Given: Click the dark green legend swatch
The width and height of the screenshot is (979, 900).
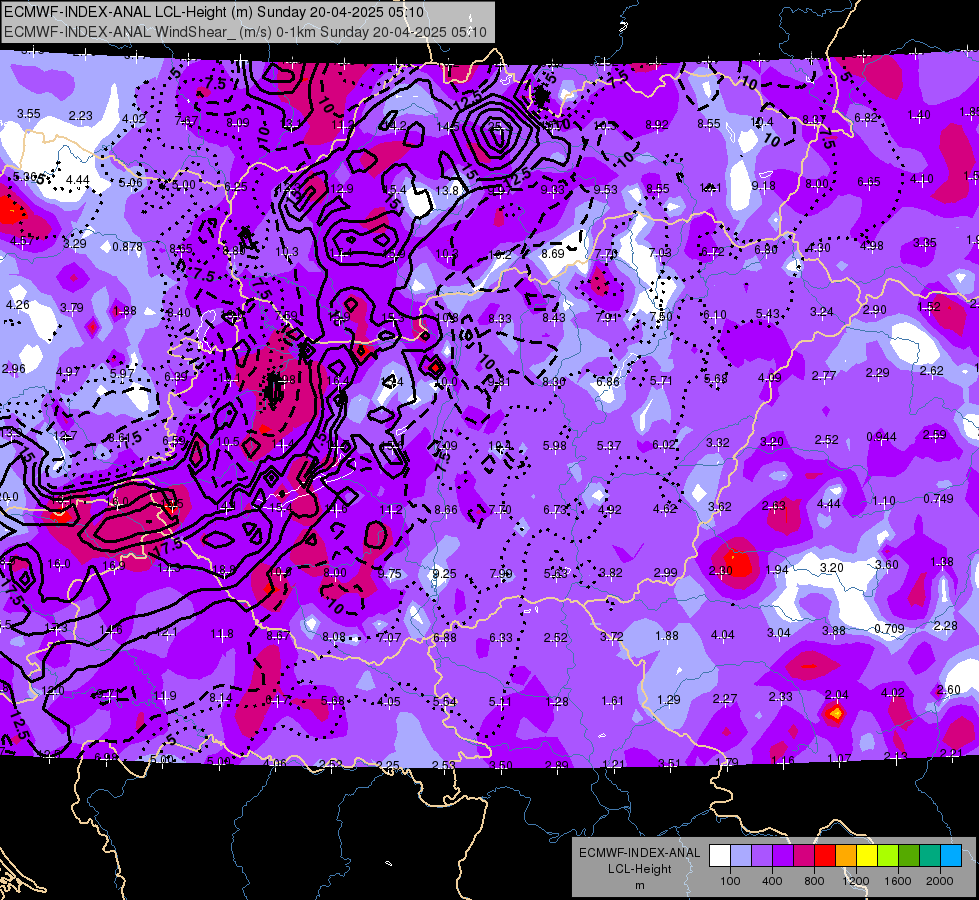Looking at the screenshot, I should pyautogui.click(x=909, y=856).
